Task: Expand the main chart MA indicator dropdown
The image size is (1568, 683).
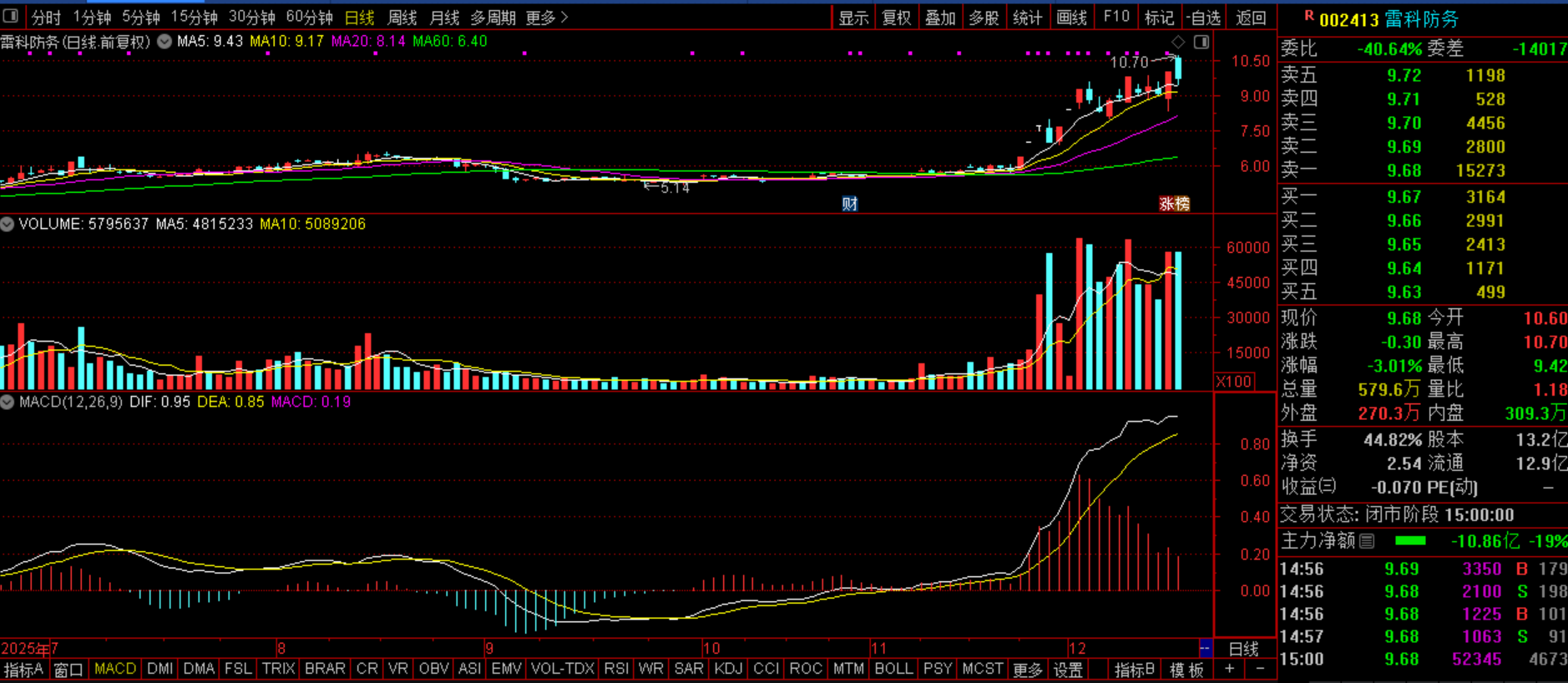Action: (x=164, y=41)
